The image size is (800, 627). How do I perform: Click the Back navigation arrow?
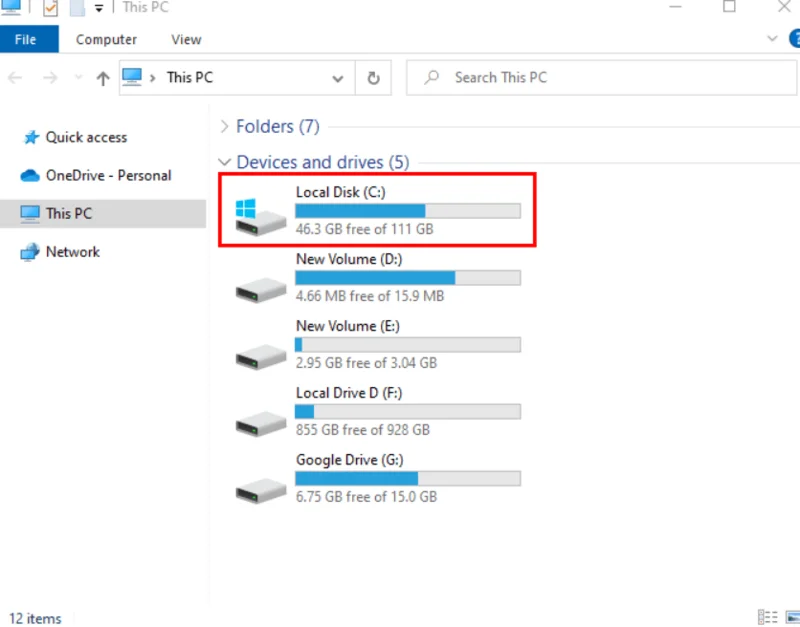click(x=15, y=78)
